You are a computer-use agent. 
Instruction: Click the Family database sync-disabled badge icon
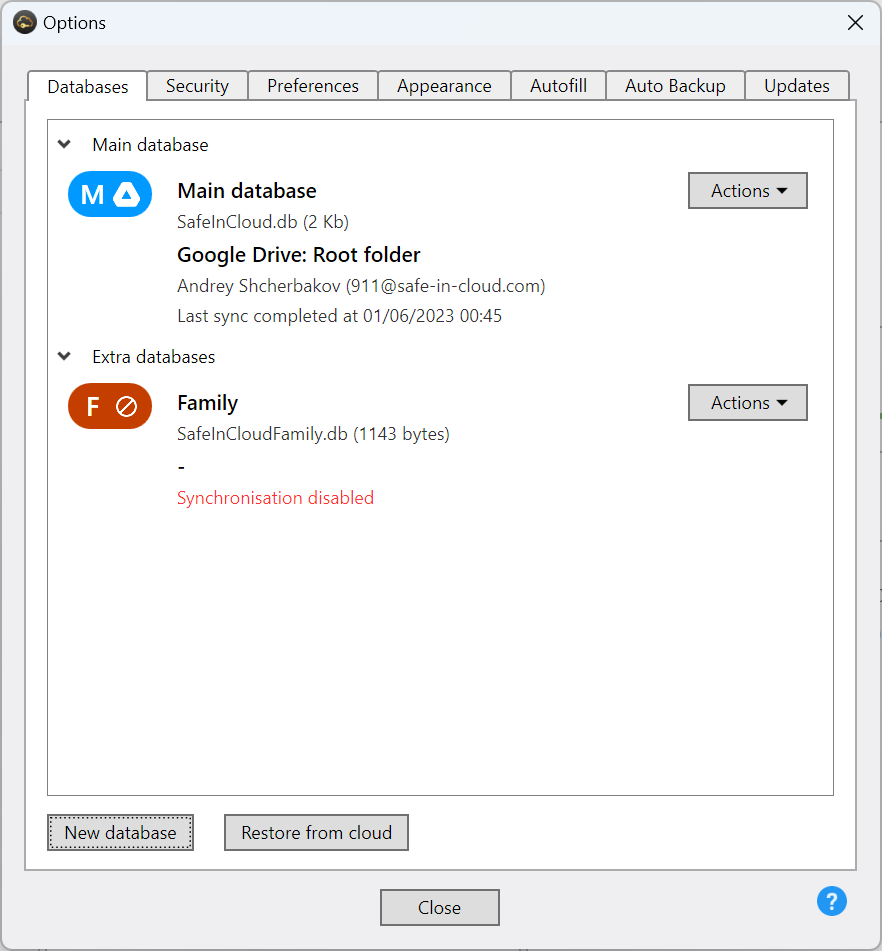coord(110,406)
